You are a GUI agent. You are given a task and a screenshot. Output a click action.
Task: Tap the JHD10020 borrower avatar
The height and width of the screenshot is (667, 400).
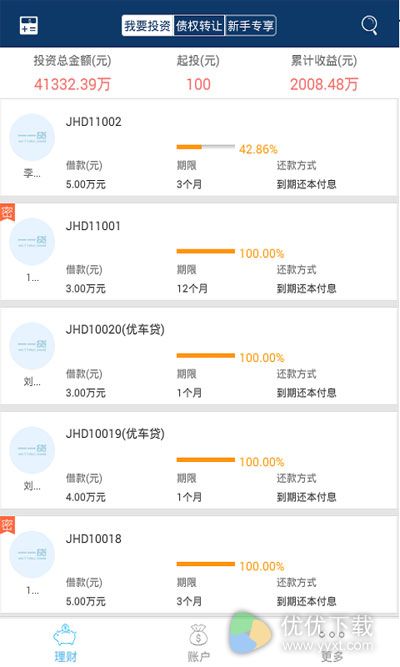tap(32, 345)
